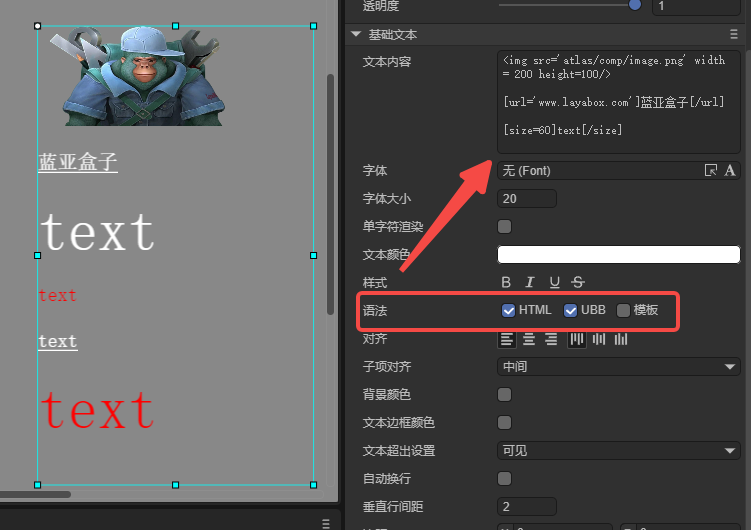
Task: Toggle italic text style
Action: [x=530, y=283]
